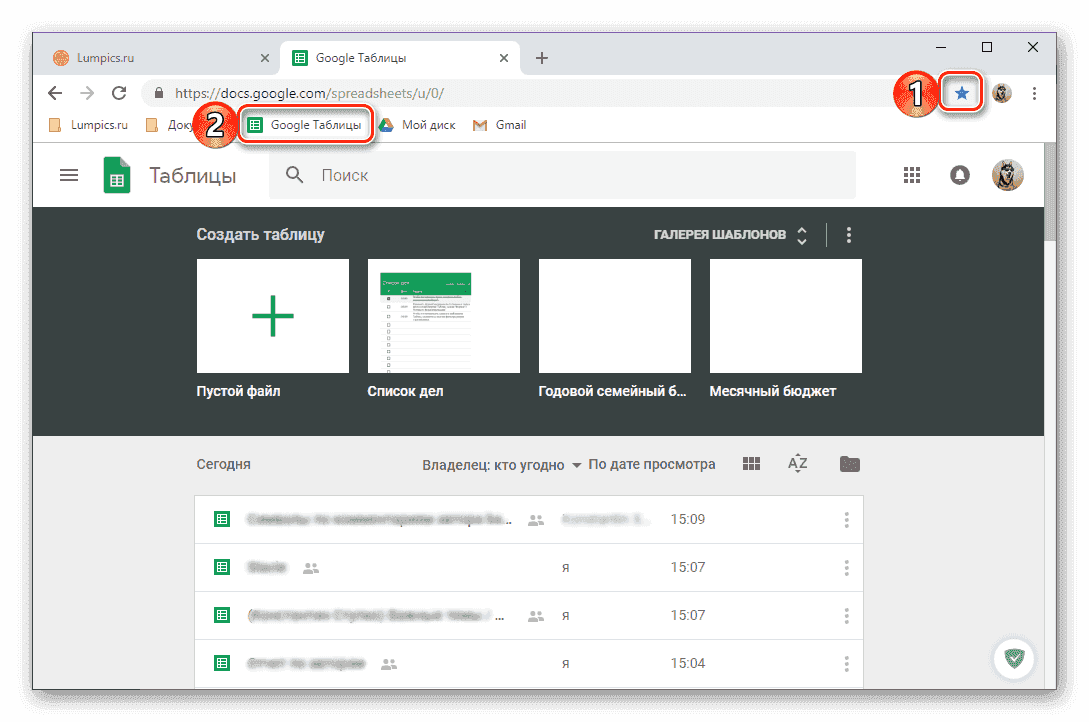Switch file list to grid view
The width and height of the screenshot is (1089, 722).
pyautogui.click(x=751, y=463)
